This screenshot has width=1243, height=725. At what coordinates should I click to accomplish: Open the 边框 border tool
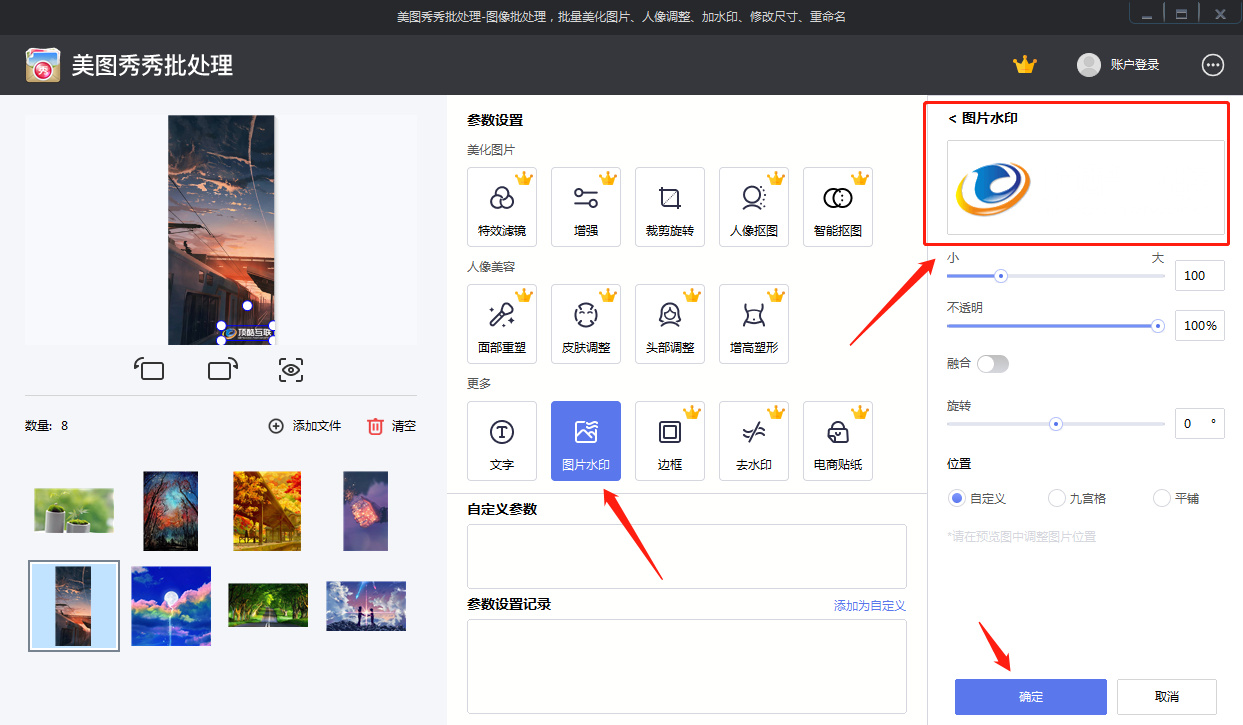[670, 441]
